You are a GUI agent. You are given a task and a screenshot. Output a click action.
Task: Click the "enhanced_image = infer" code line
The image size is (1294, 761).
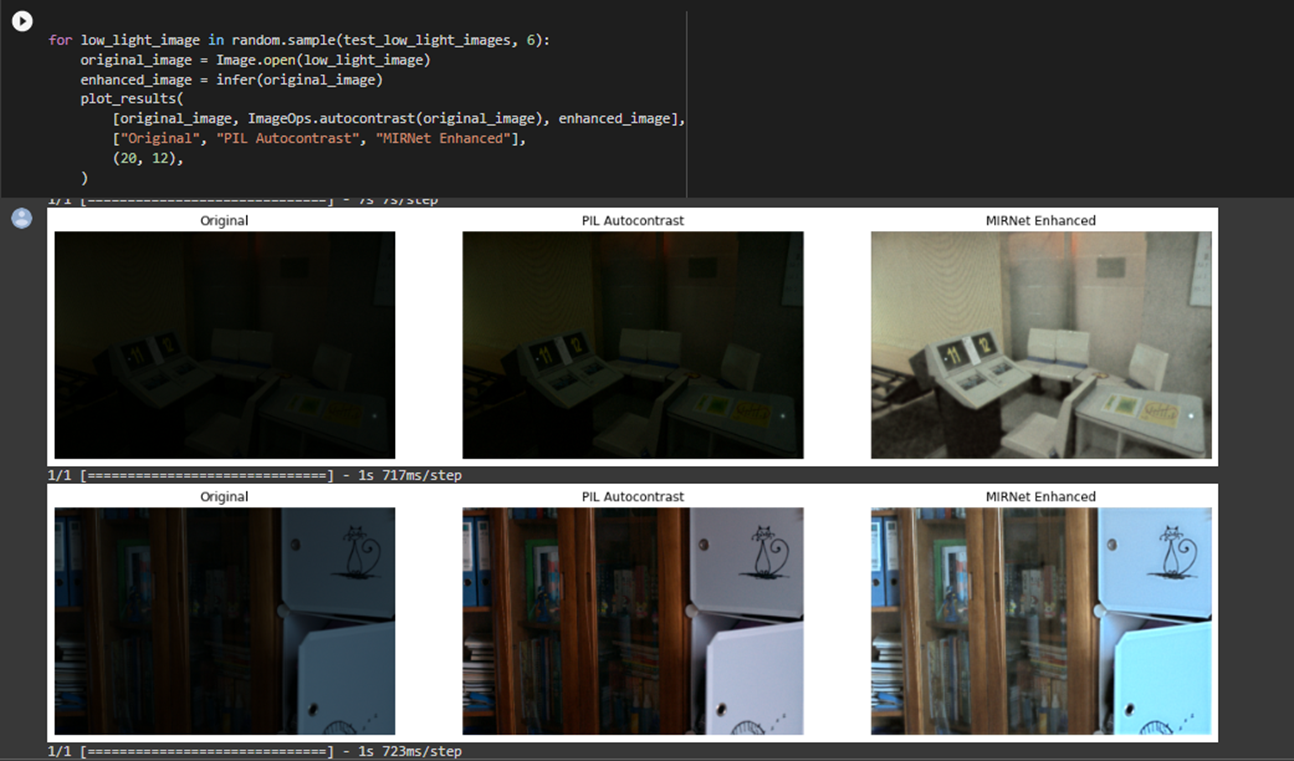pyautogui.click(x=231, y=79)
